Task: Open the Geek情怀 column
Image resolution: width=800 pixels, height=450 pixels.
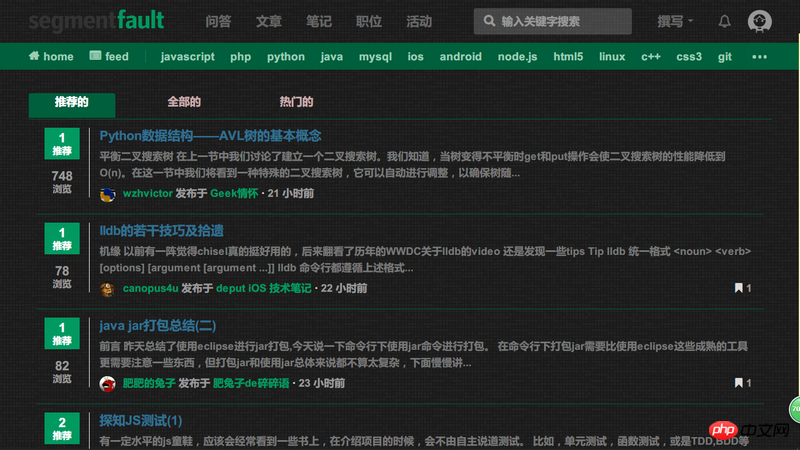Action: click(x=234, y=193)
